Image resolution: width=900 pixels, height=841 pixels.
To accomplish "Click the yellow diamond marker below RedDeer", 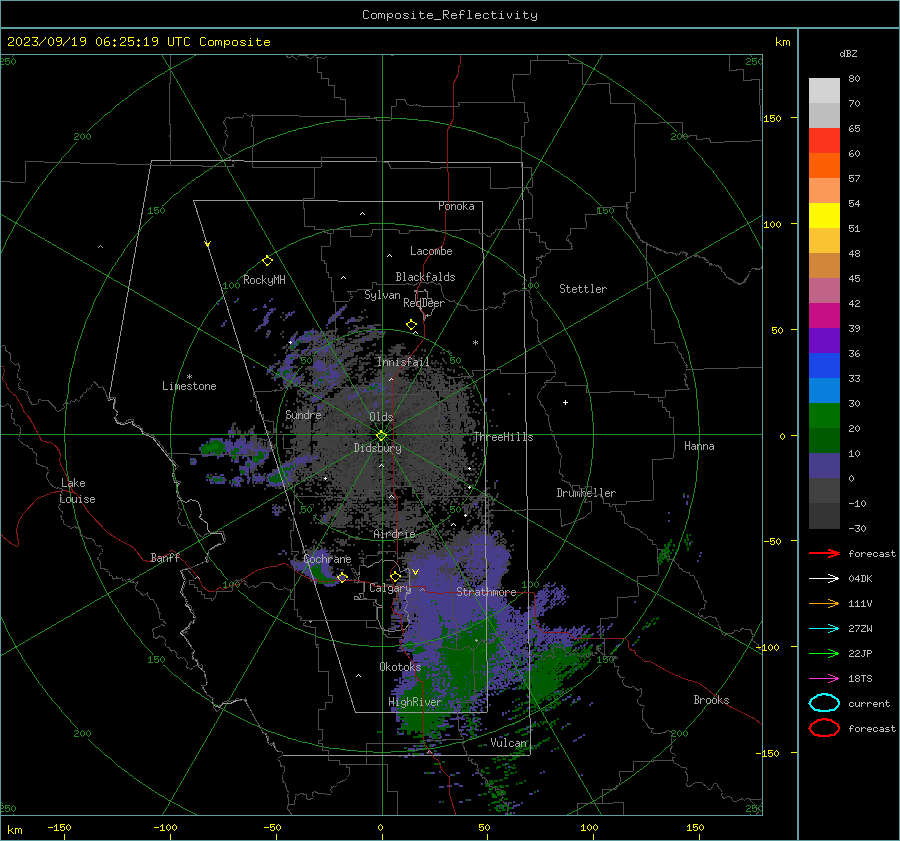I will pos(412,325).
